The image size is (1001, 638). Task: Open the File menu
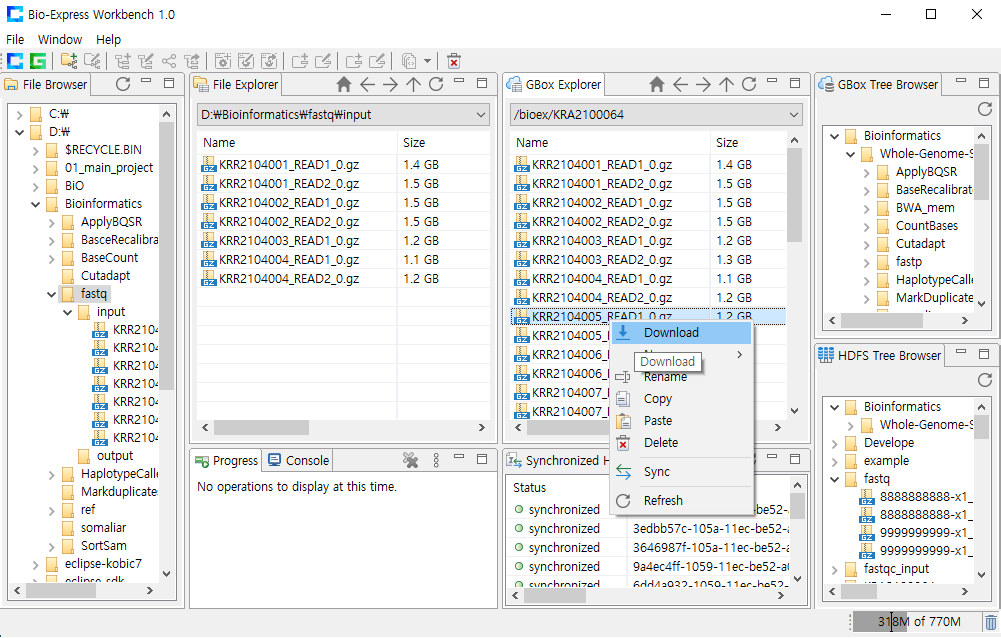(15, 40)
